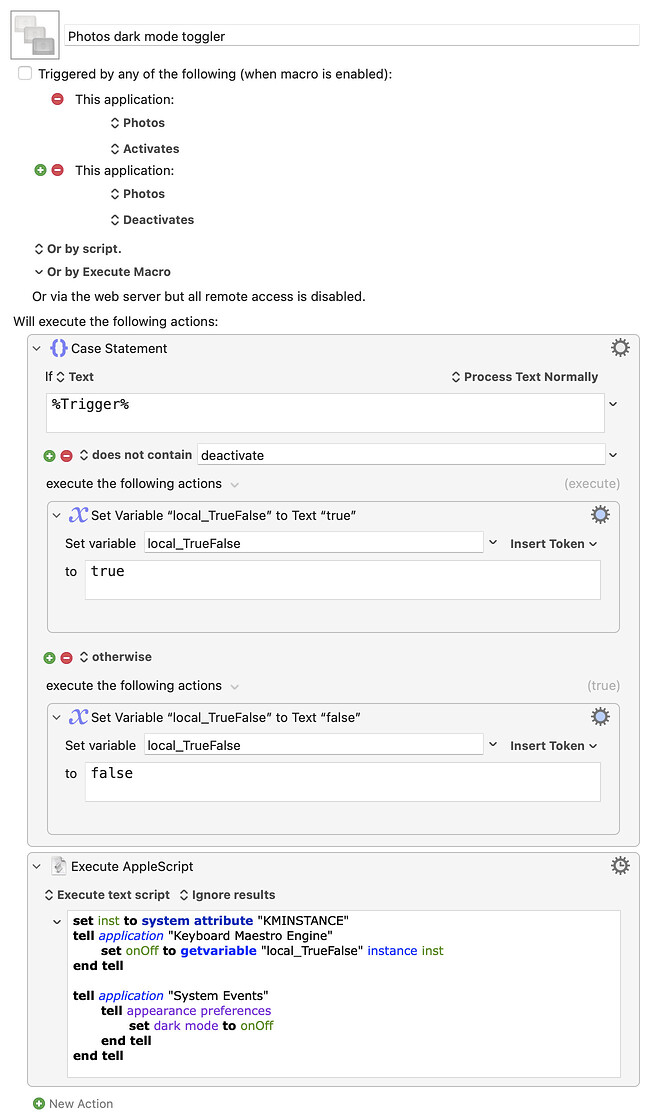Open the 'Or by script' popup
Viewport: 650px width, 1120px height.
(78, 249)
